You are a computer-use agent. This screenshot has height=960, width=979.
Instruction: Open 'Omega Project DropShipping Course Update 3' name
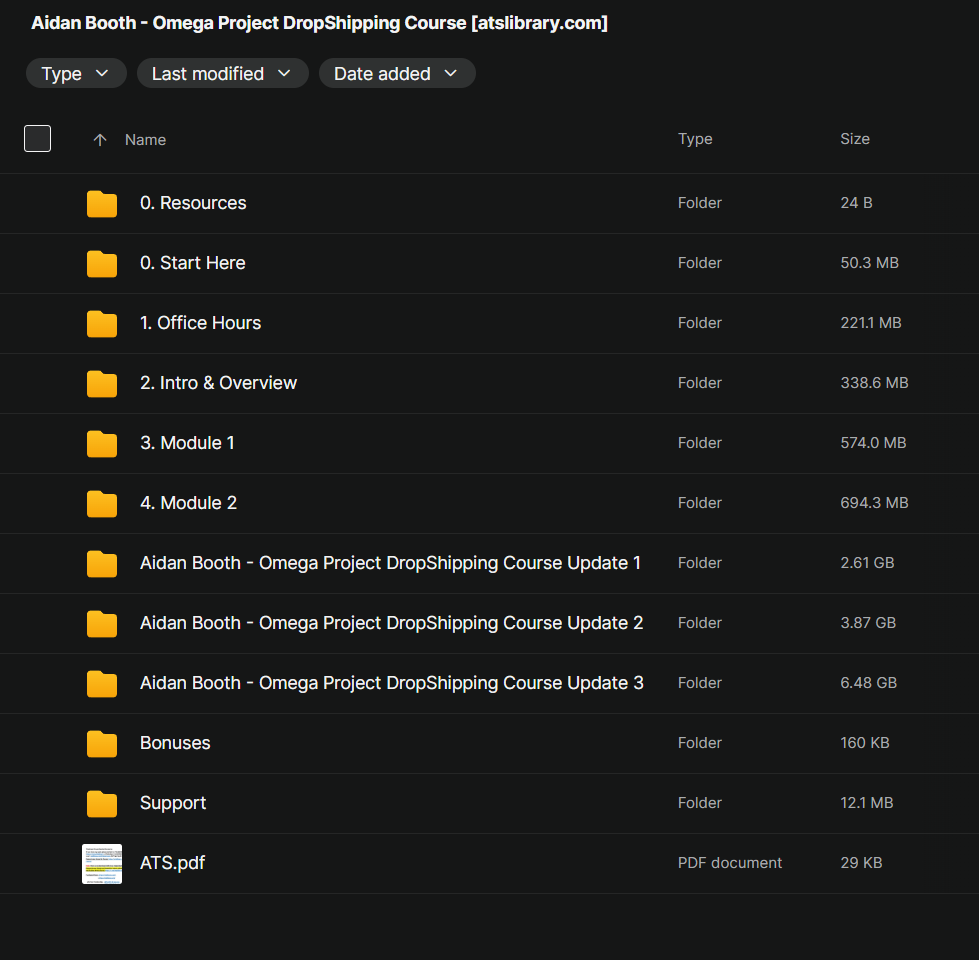[x=391, y=683]
